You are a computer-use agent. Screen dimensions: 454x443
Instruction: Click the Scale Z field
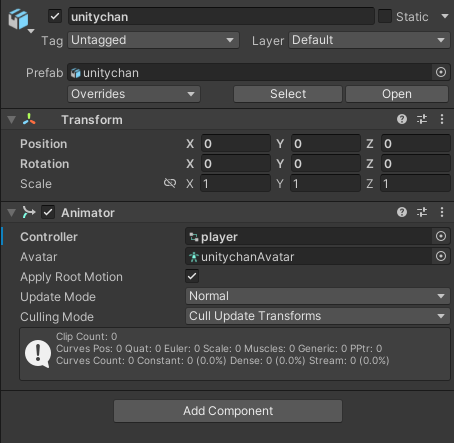[416, 184]
